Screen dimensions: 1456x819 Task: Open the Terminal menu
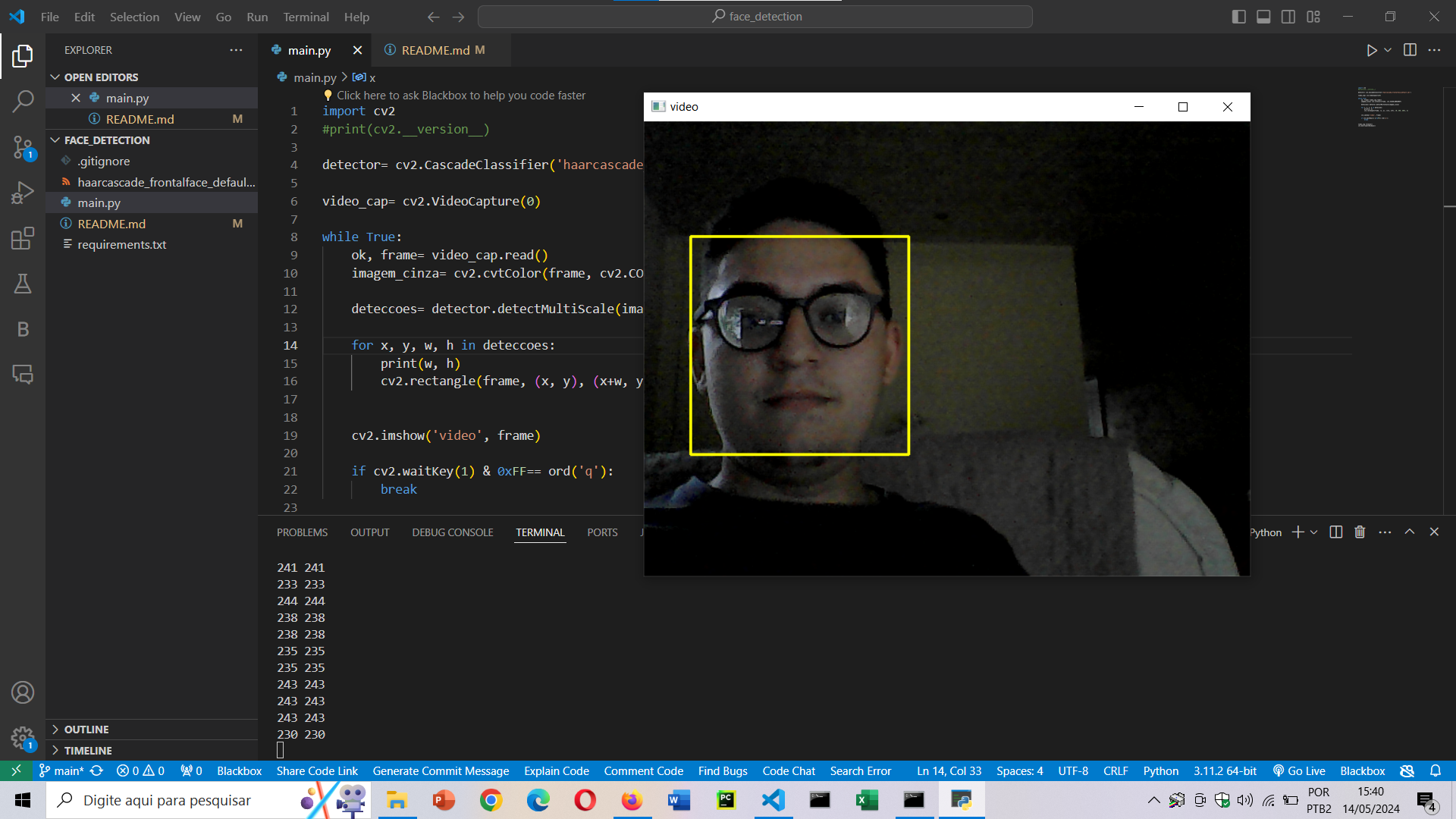click(x=306, y=17)
